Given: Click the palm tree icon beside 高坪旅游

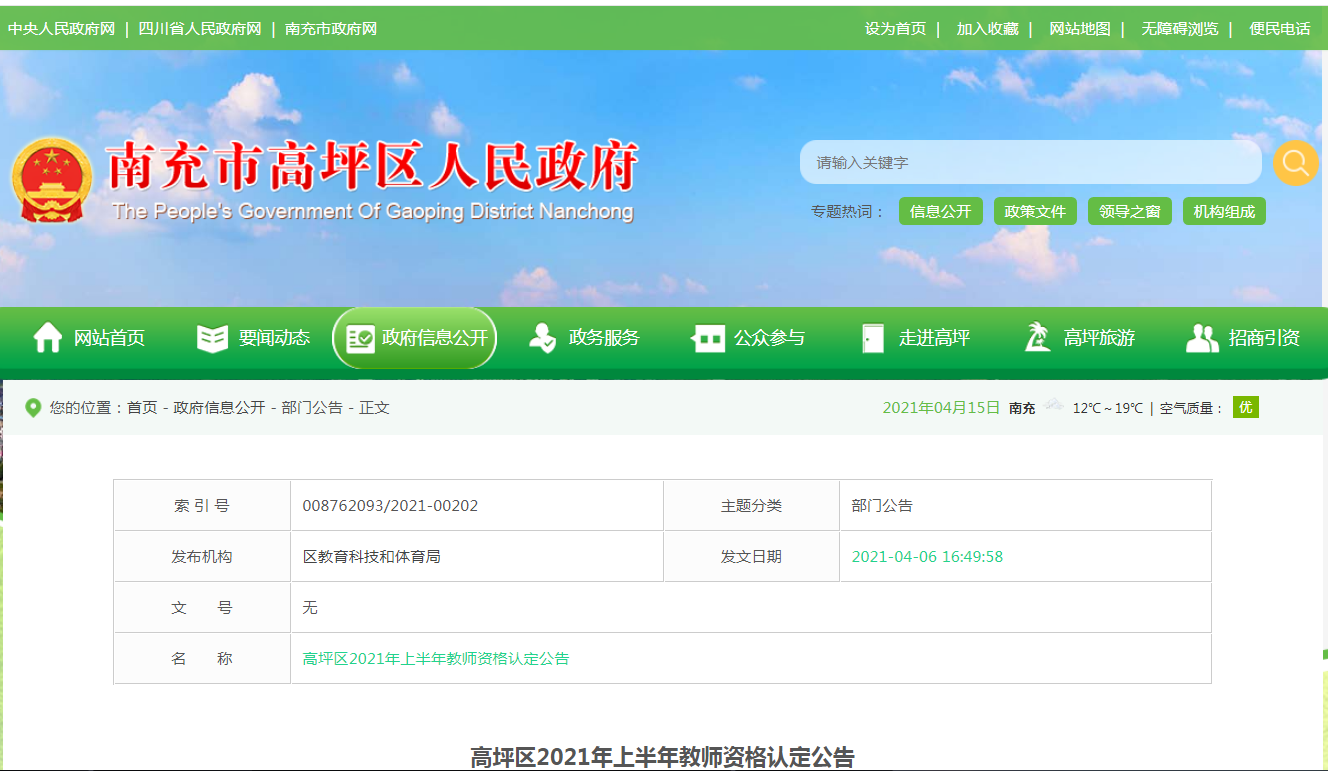Looking at the screenshot, I should 1037,338.
